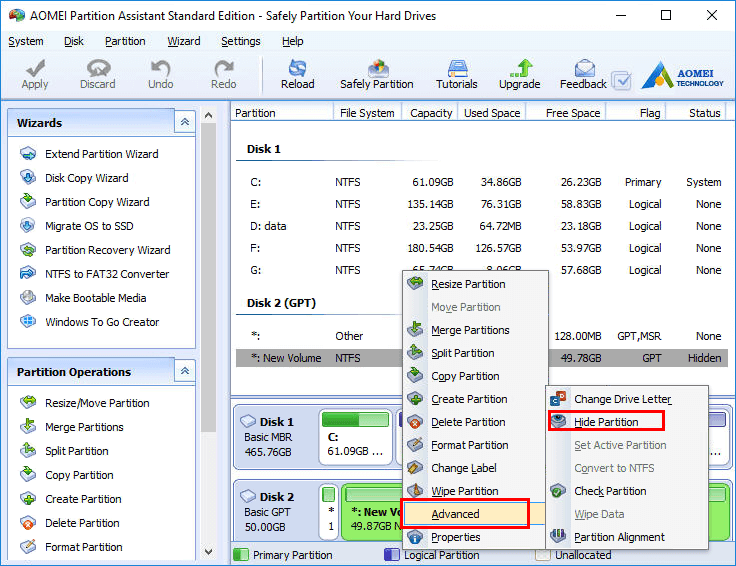Click the Check Partition submenu icon
736x566 pixels.
pyautogui.click(x=558, y=490)
